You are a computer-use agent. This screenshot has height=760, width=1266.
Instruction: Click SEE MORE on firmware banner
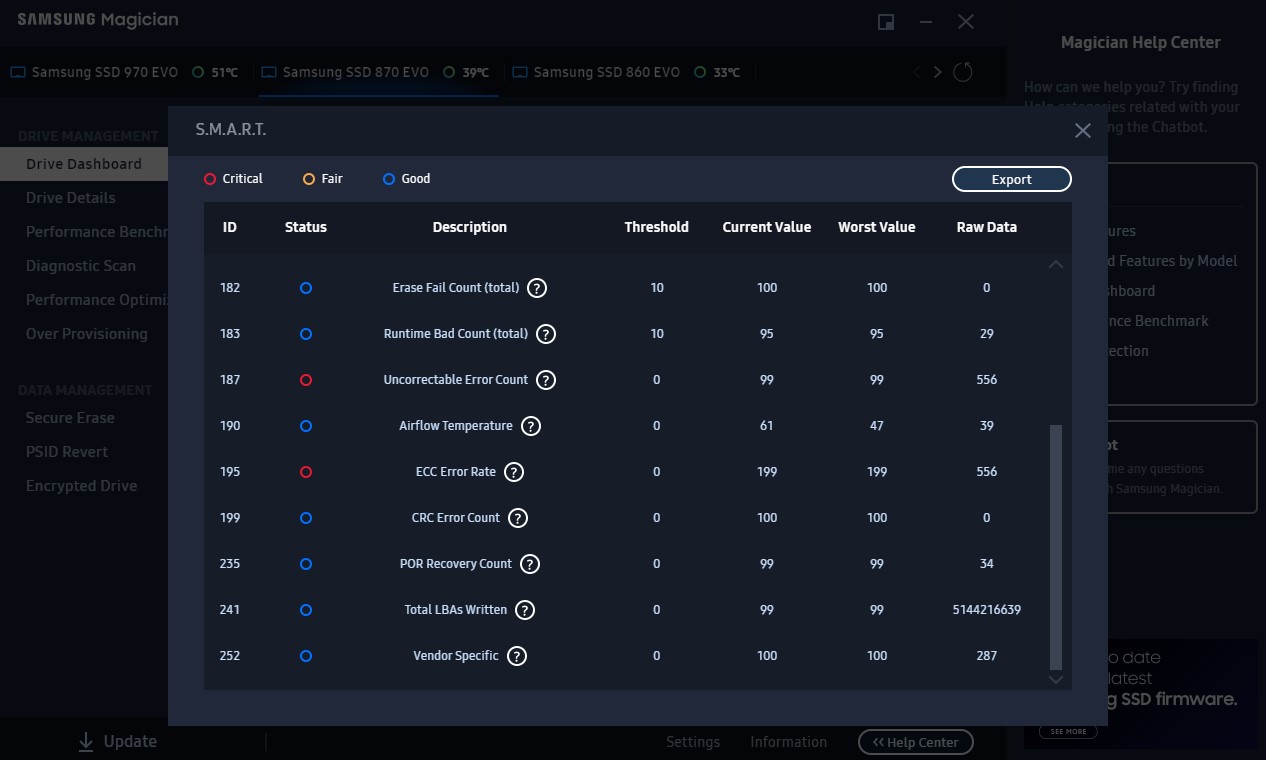pos(1068,731)
